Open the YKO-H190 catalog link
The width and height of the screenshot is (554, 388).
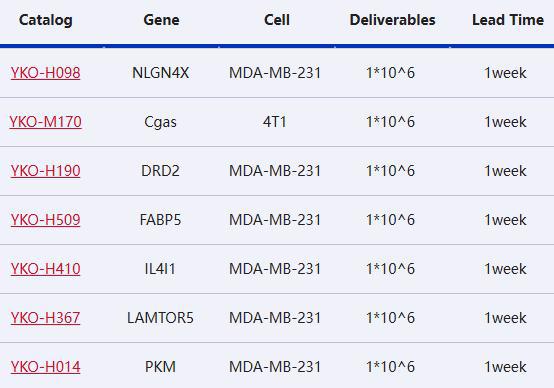point(46,171)
